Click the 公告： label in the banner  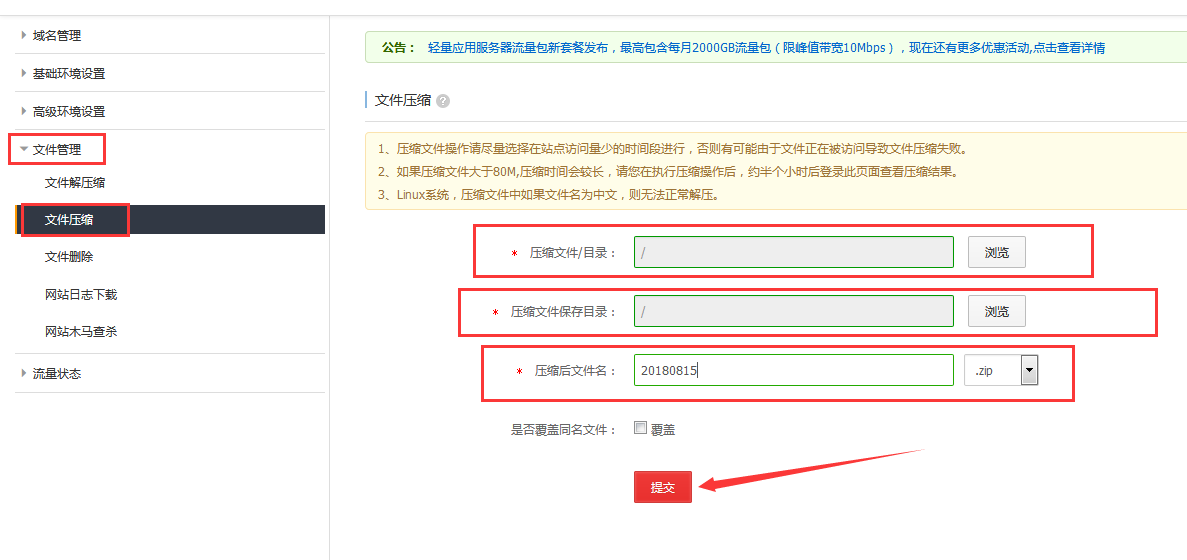coord(398,48)
